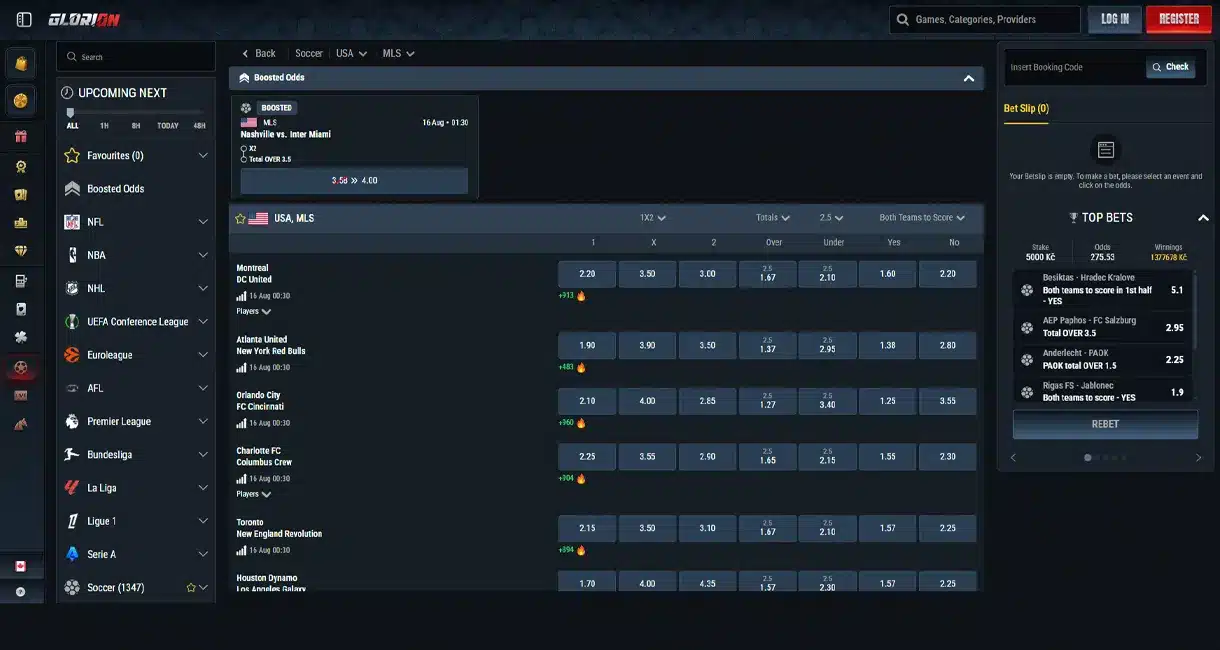Click the Check booking code button
This screenshot has height=650, width=1220.
1171,67
